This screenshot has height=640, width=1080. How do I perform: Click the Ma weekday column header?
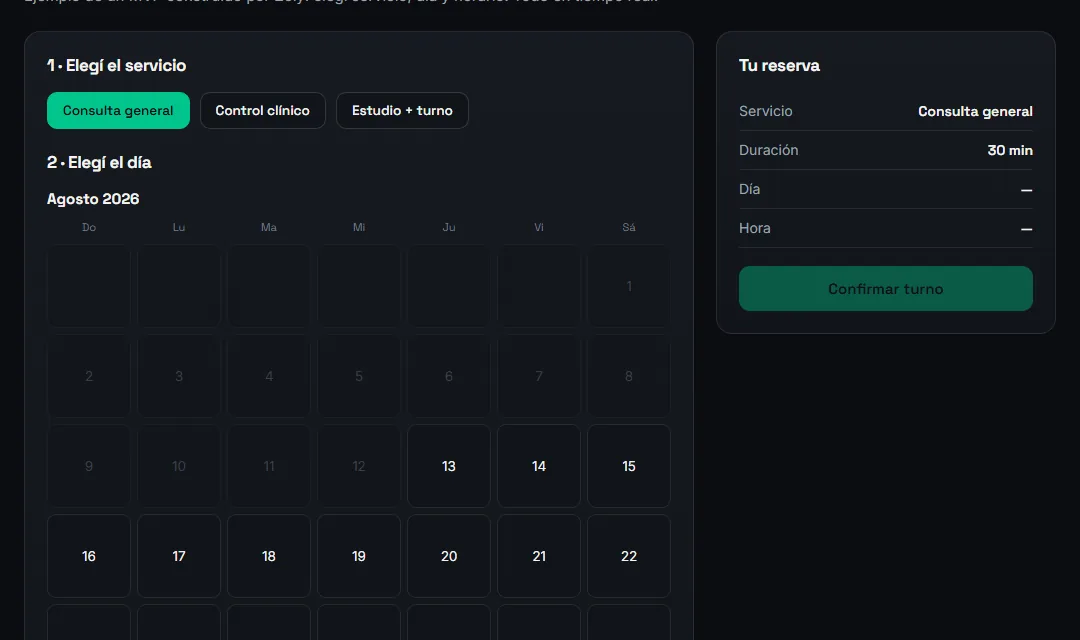coord(269,227)
